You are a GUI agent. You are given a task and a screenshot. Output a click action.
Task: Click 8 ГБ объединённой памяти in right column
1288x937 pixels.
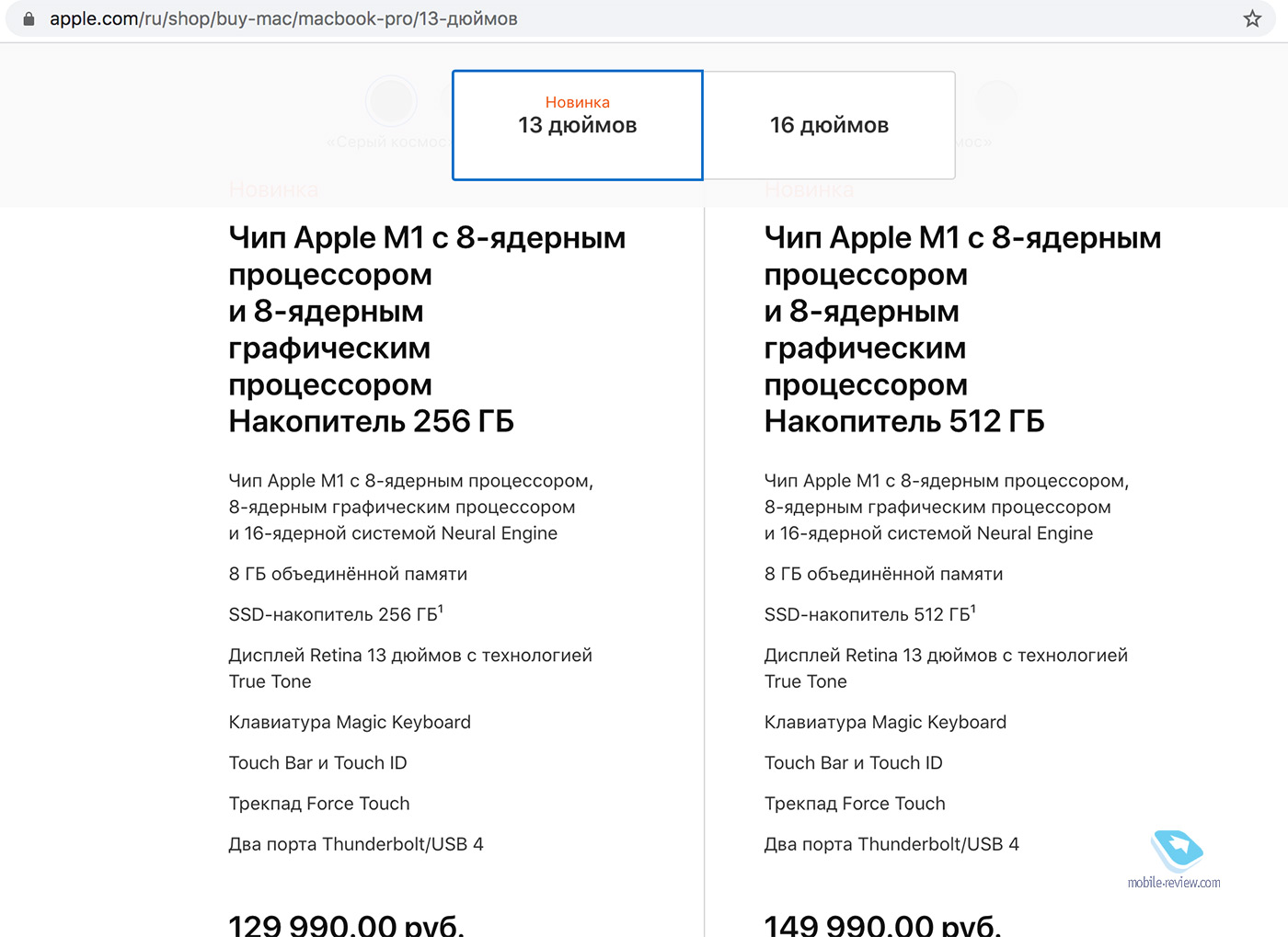[x=883, y=574]
